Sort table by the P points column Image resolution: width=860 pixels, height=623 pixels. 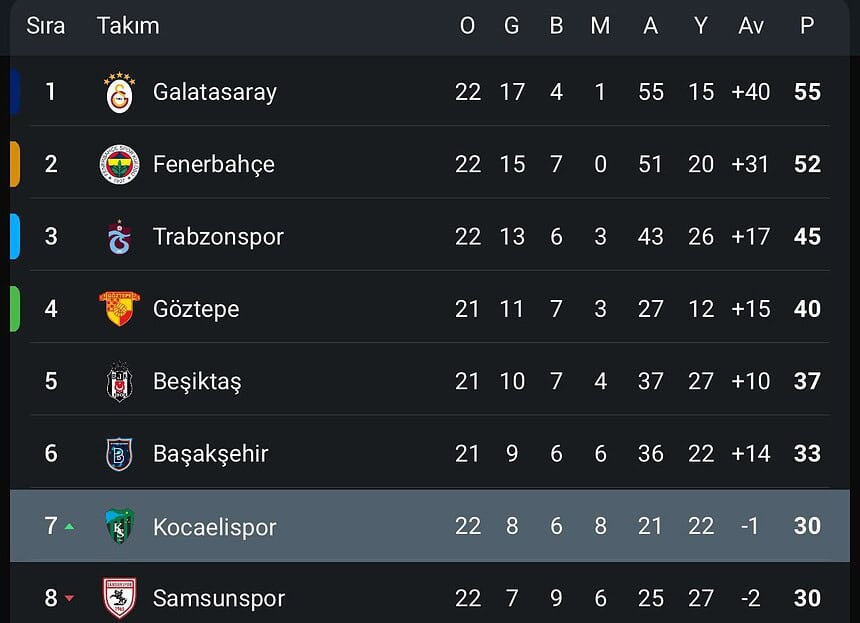pos(806,26)
